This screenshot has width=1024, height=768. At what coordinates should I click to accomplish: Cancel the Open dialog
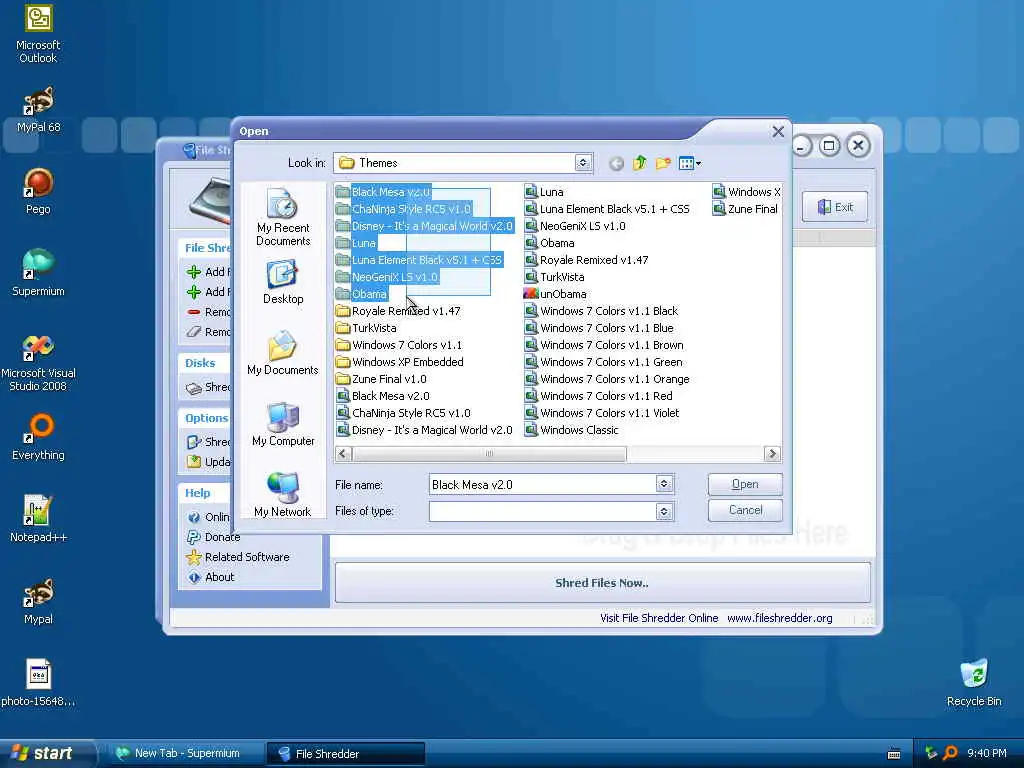(745, 510)
